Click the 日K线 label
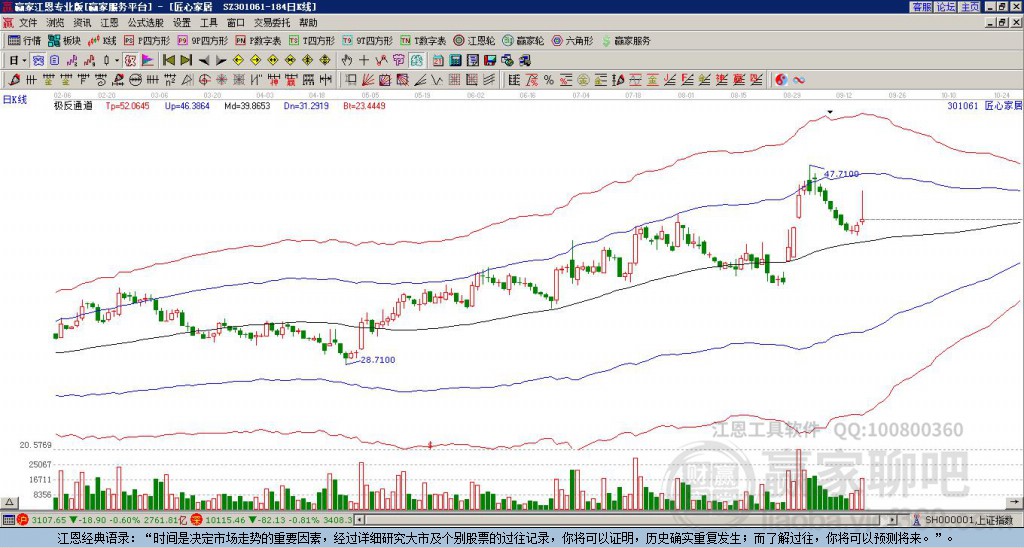Image resolution: width=1024 pixels, height=548 pixels. point(14,100)
